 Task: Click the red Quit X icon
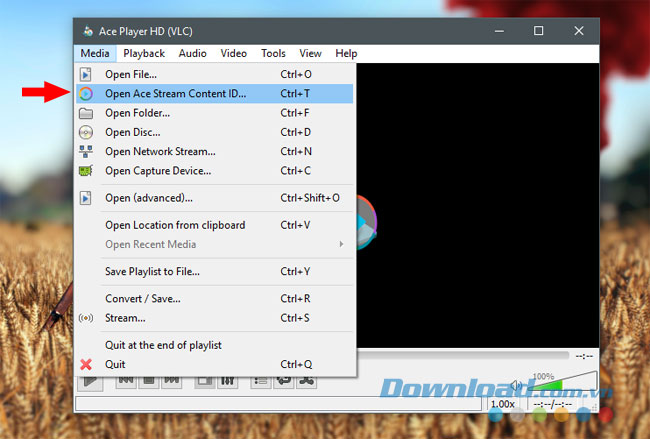click(86, 364)
